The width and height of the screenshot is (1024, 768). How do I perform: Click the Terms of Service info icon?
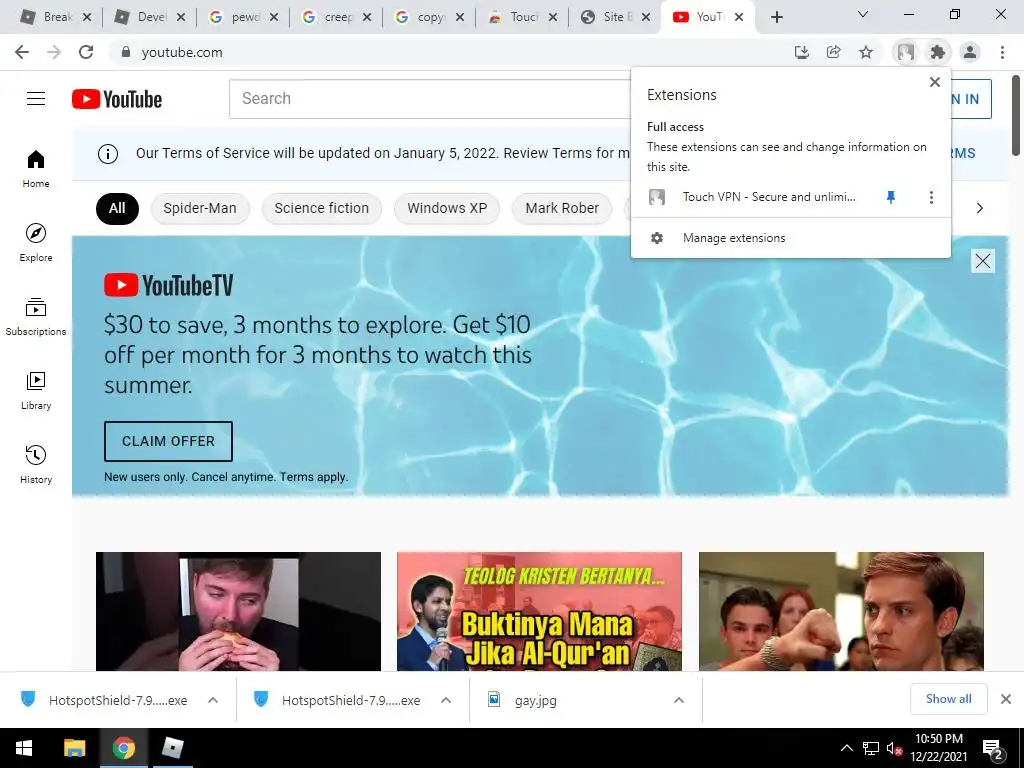click(x=108, y=153)
